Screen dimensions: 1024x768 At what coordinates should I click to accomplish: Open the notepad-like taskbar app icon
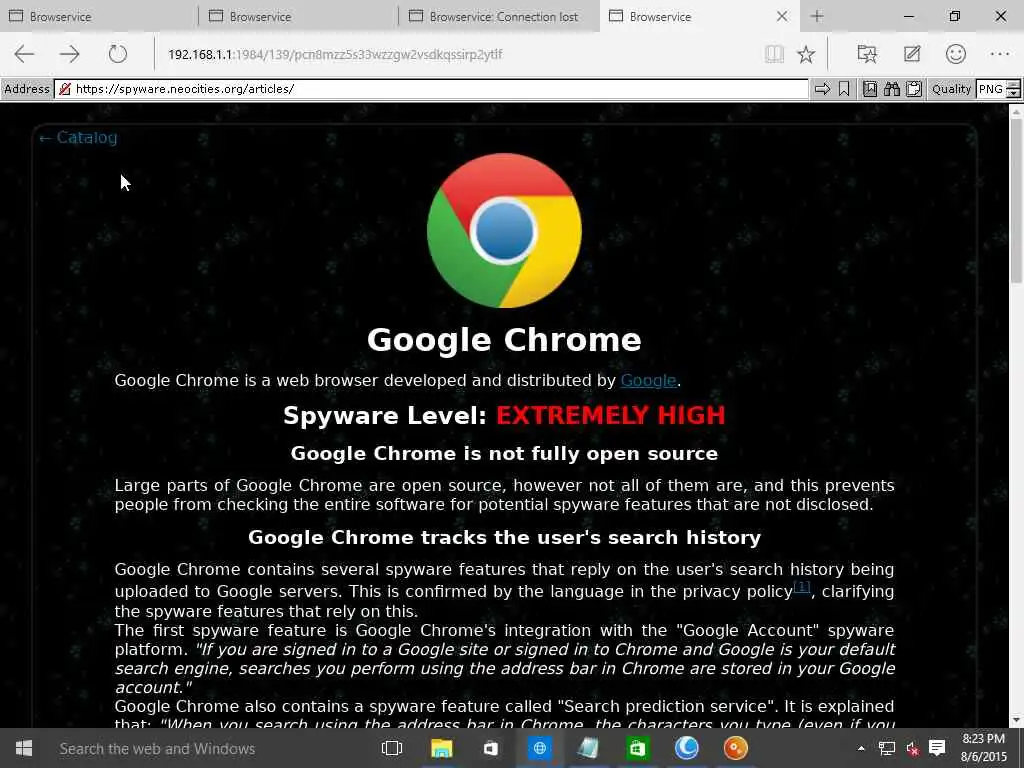588,748
